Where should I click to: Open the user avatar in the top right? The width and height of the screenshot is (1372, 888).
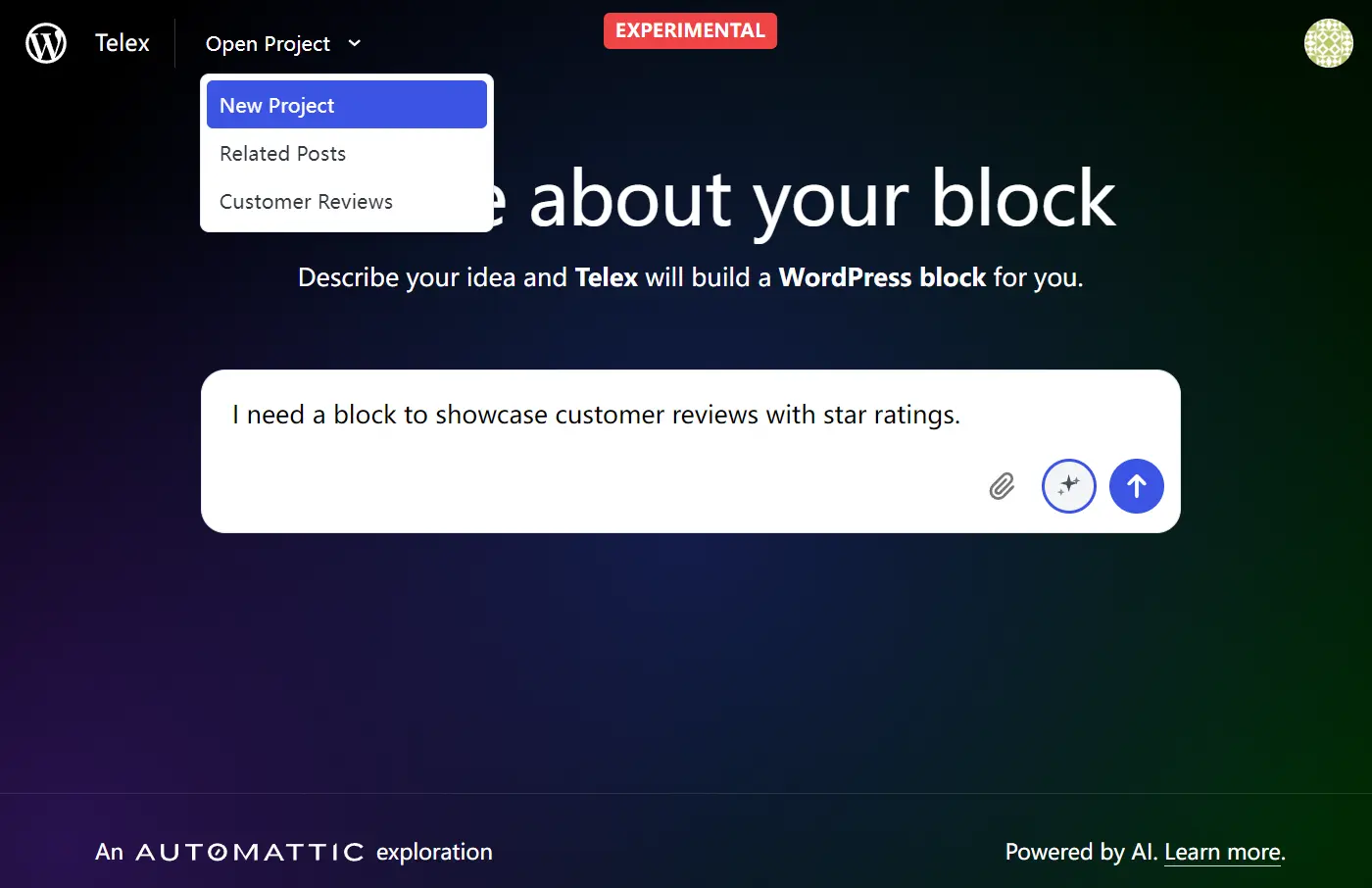[x=1328, y=42]
